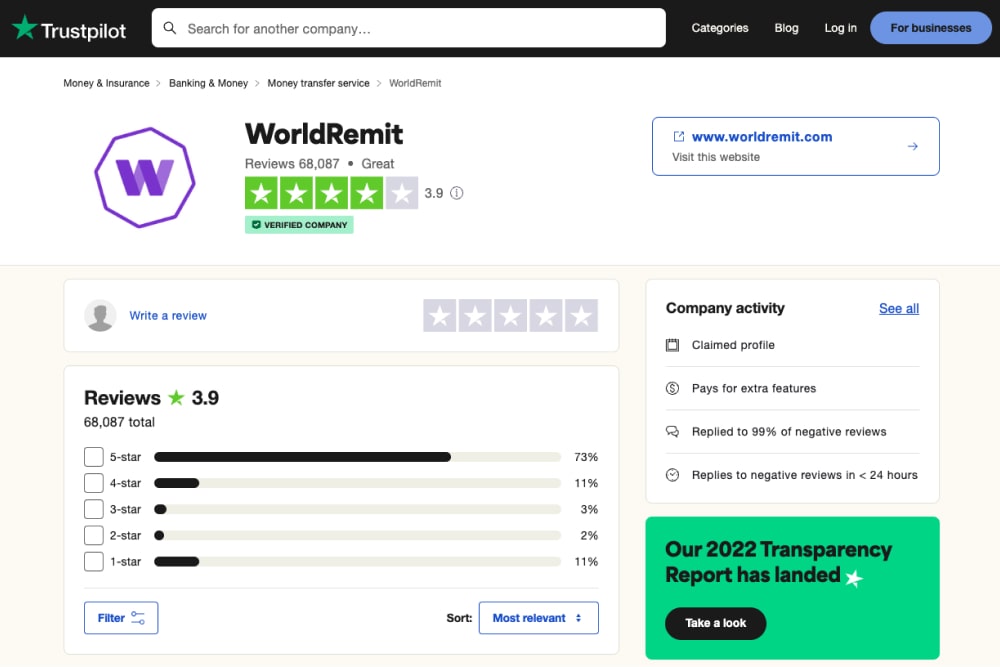
Task: Check the 3-star filter checkbox
Action: 94,509
